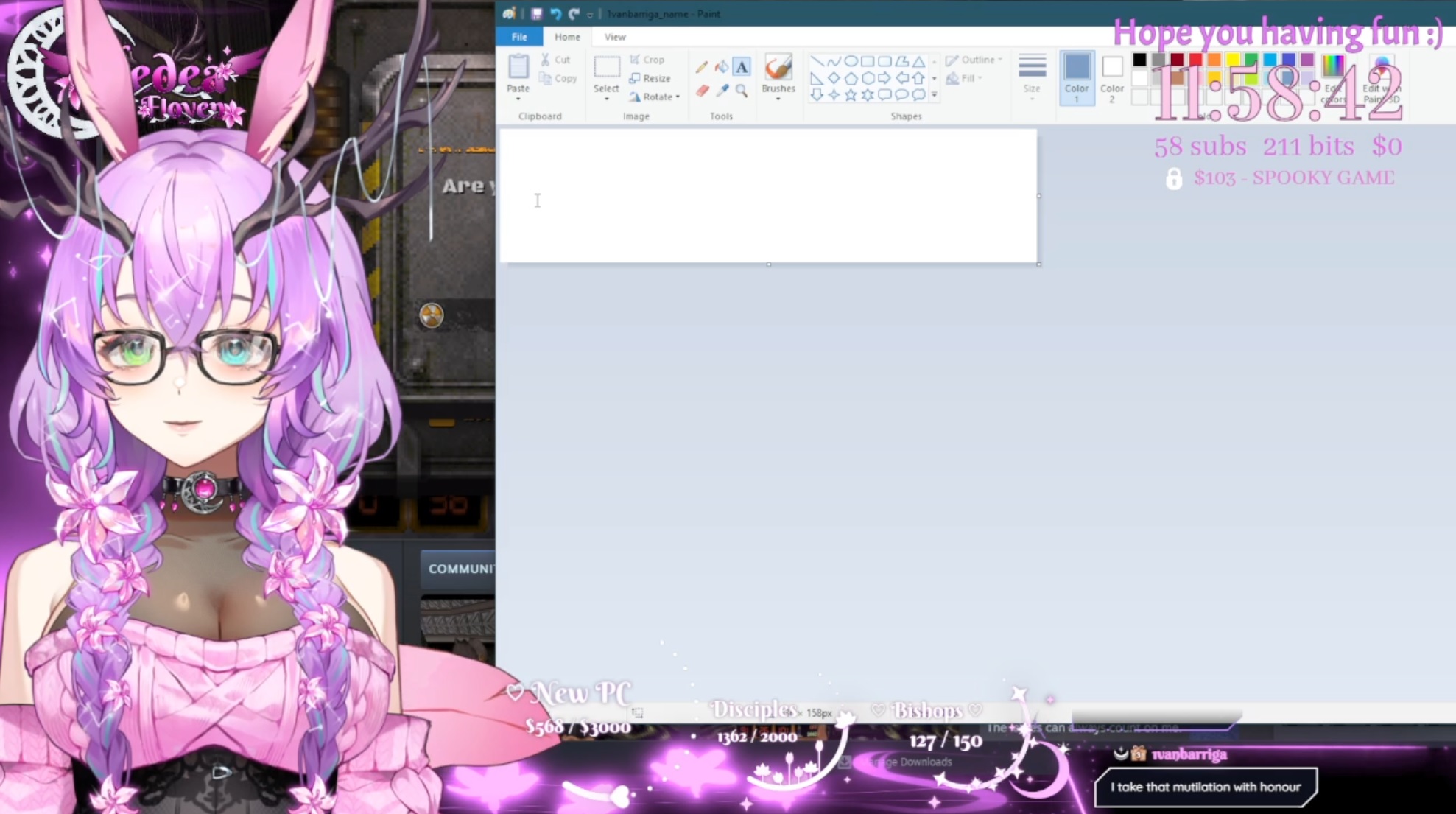Switch to the Home ribbon tab
Image resolution: width=1456 pixels, height=814 pixels.
567,37
